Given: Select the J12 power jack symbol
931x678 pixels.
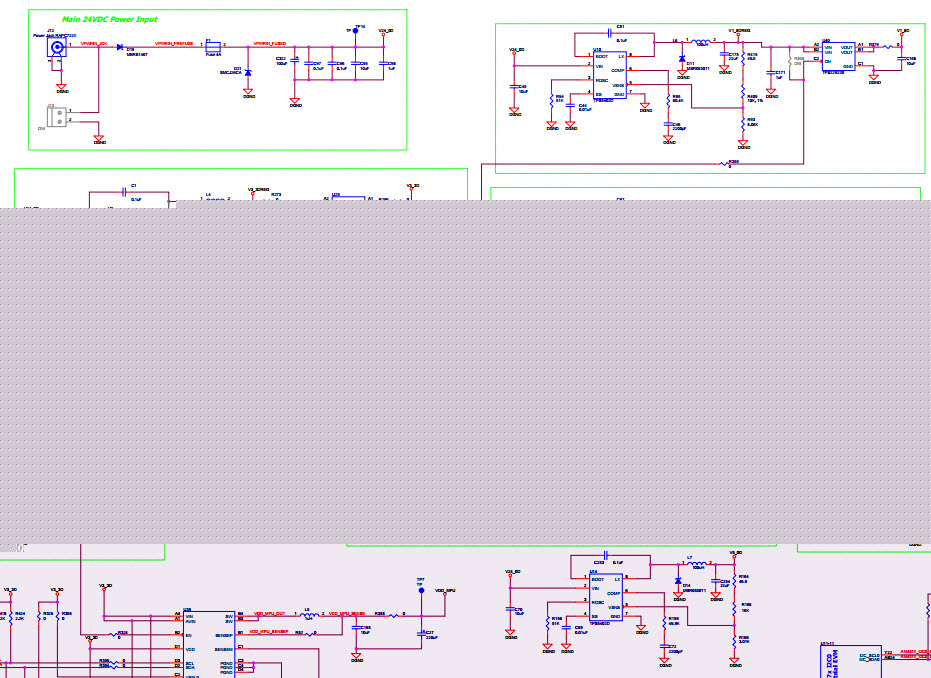Looking at the screenshot, I should 60,46.
